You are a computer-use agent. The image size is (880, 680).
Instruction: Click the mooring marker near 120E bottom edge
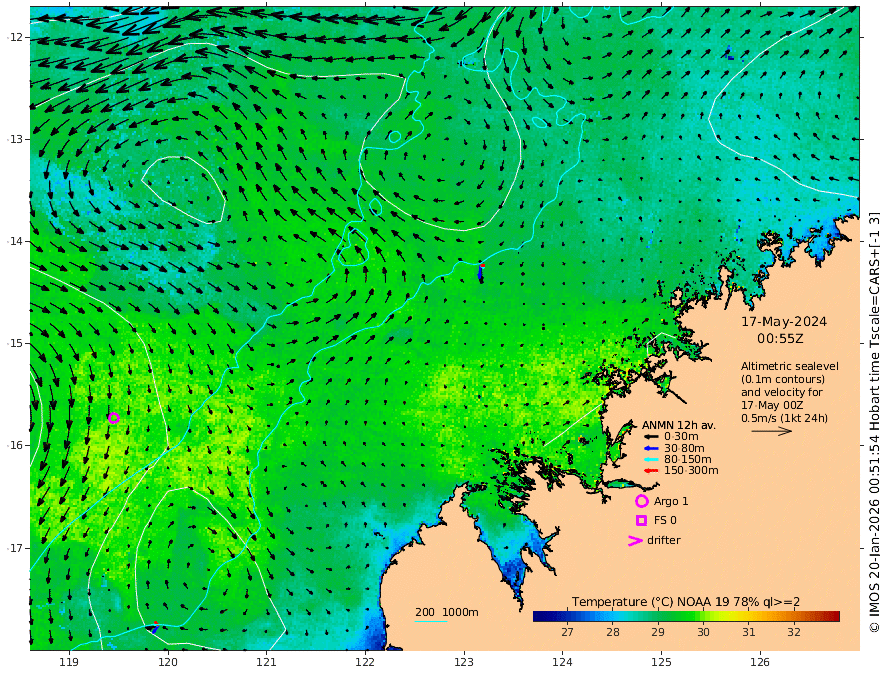pos(155,628)
